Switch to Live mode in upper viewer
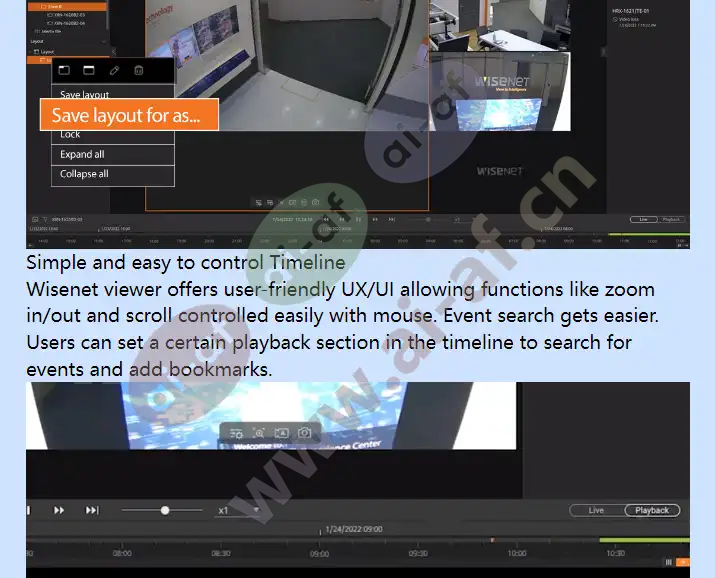This screenshot has height=578, width=715. point(643,219)
